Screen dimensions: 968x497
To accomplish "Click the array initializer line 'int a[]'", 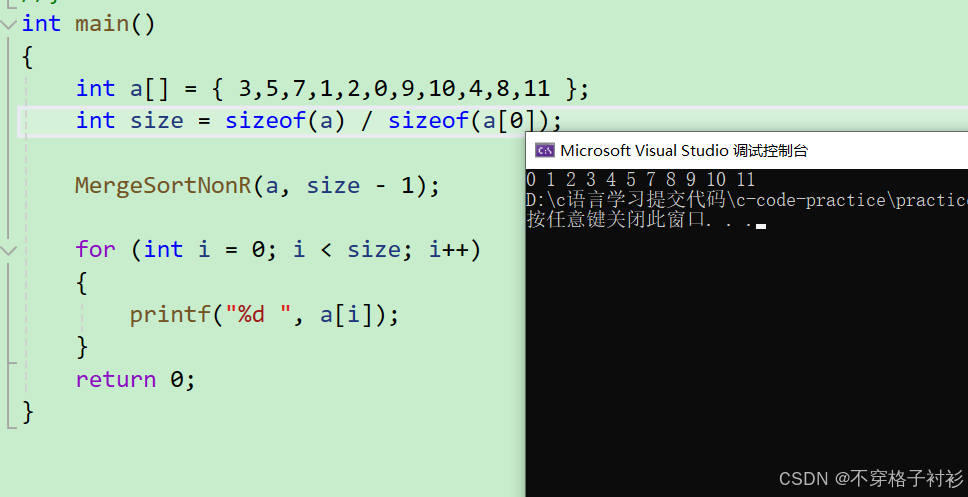I will tap(333, 89).
